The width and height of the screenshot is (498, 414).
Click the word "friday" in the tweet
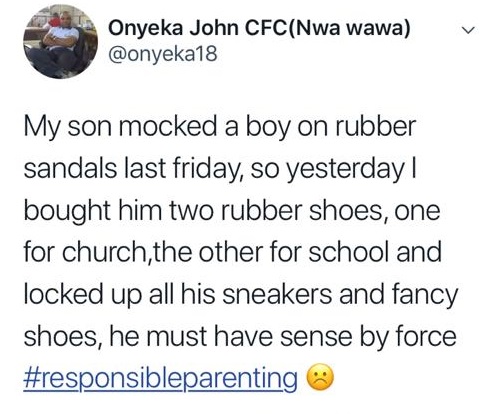tap(210, 170)
